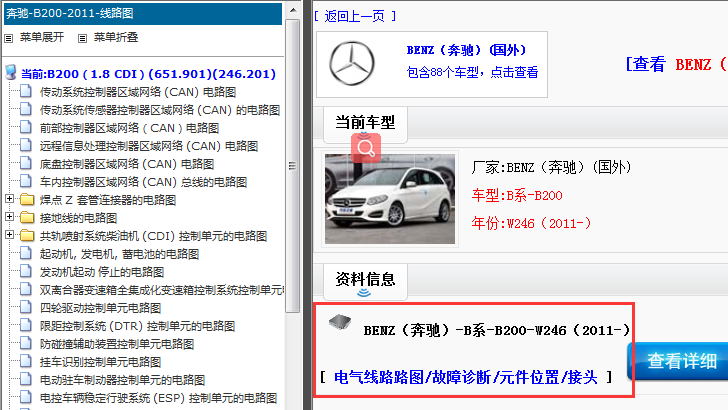Click the gray device icon beside BENZ（奔驰）-B系-B200-W246
728x410 pixels.
pos(340,321)
